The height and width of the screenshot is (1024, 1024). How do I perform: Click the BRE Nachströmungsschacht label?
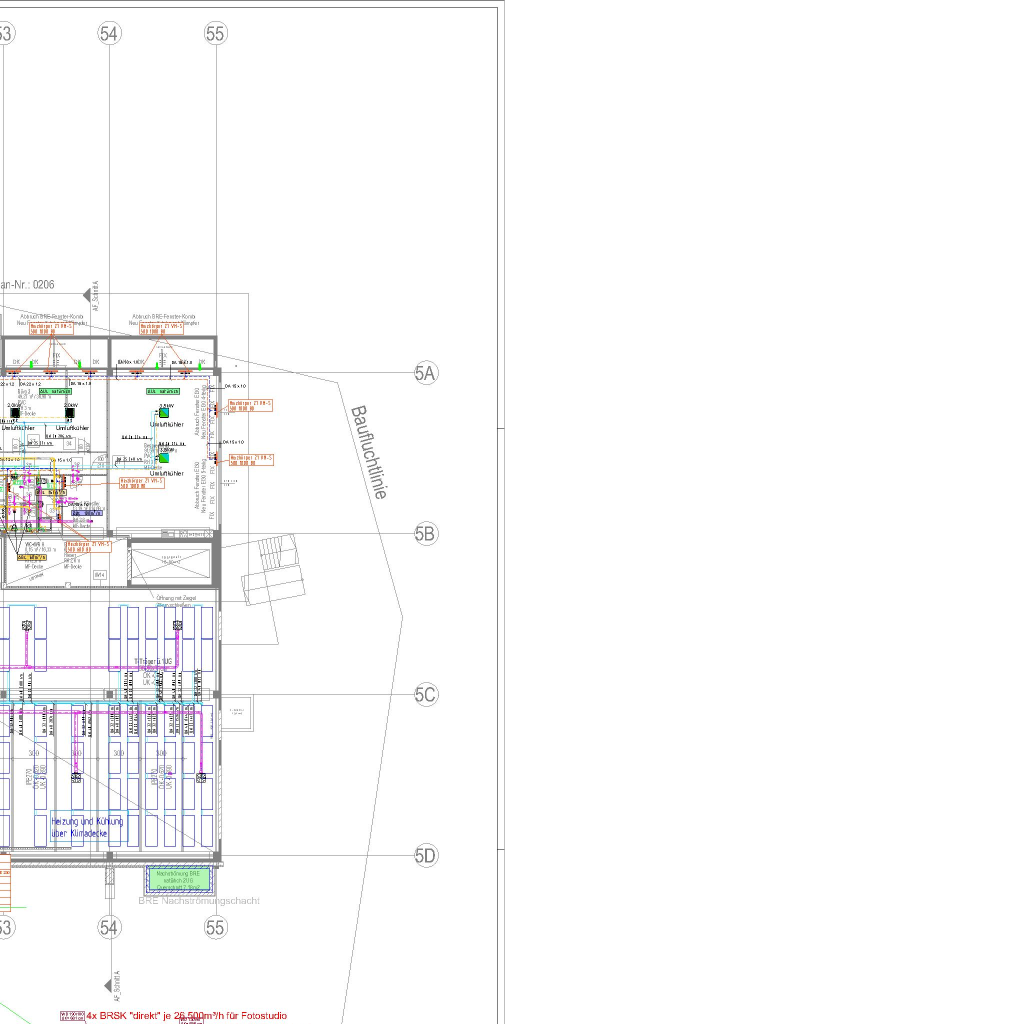tap(198, 901)
